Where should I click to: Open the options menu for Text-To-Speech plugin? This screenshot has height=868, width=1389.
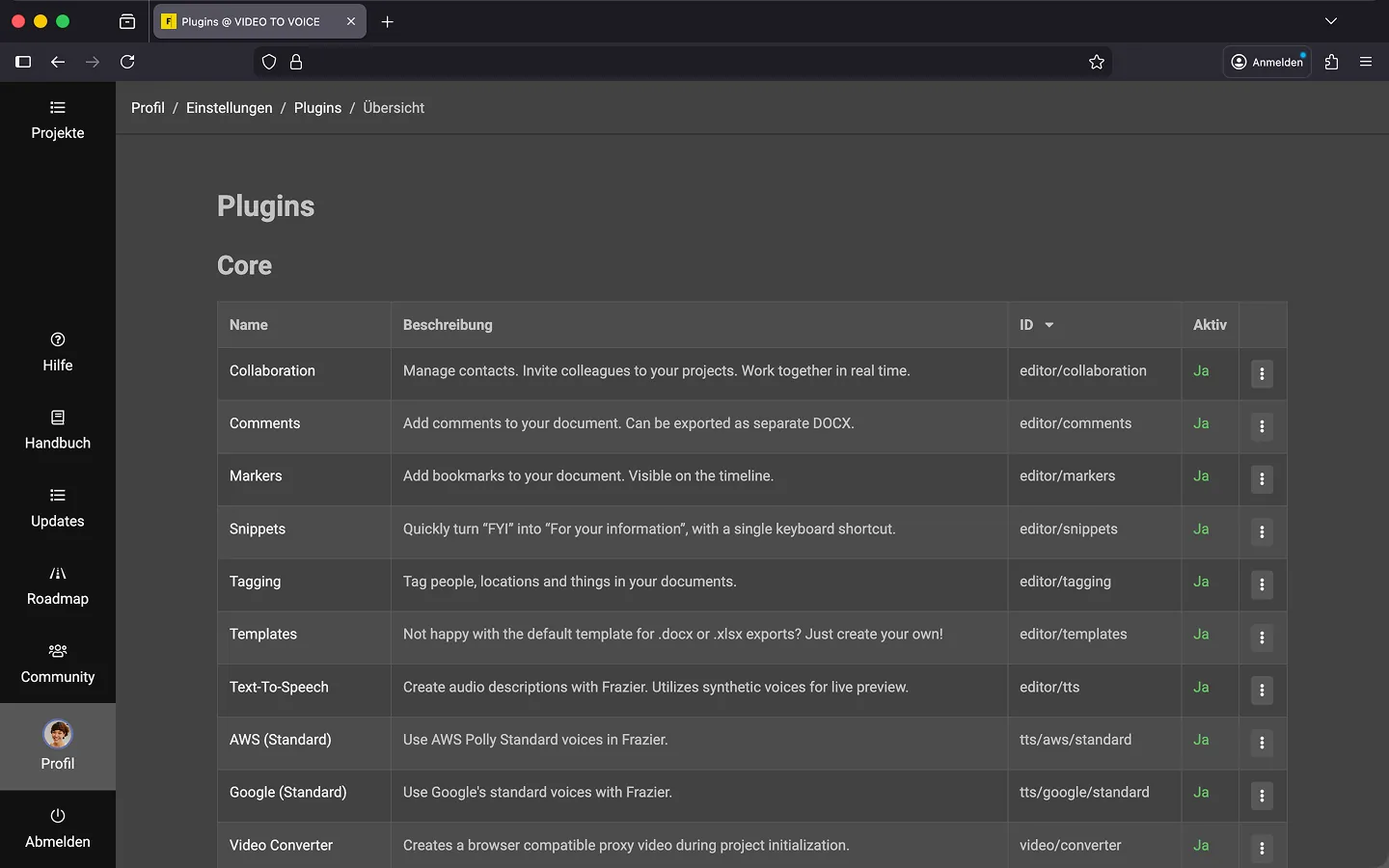pos(1262,691)
